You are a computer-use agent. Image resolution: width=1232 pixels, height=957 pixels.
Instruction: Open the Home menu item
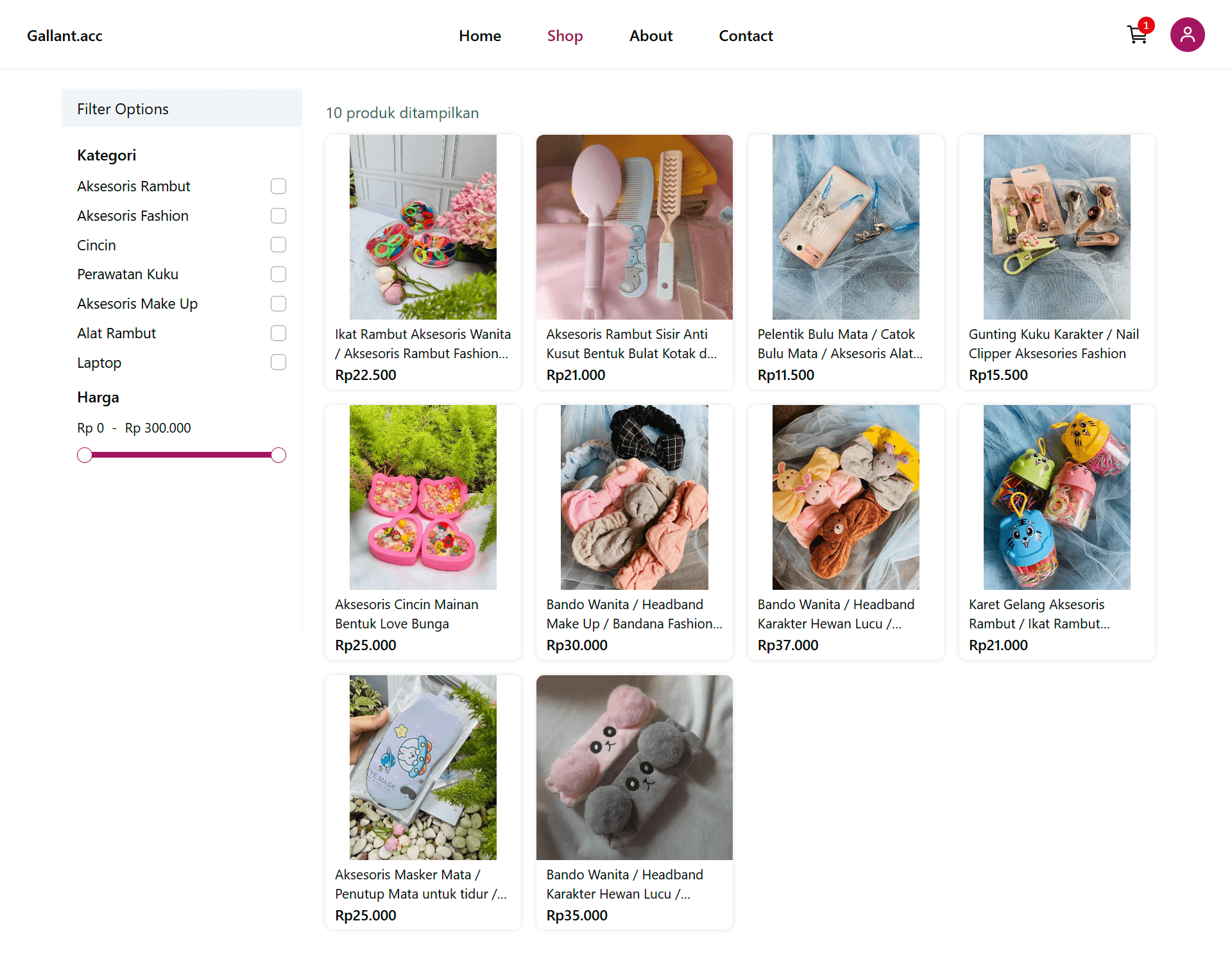click(479, 36)
